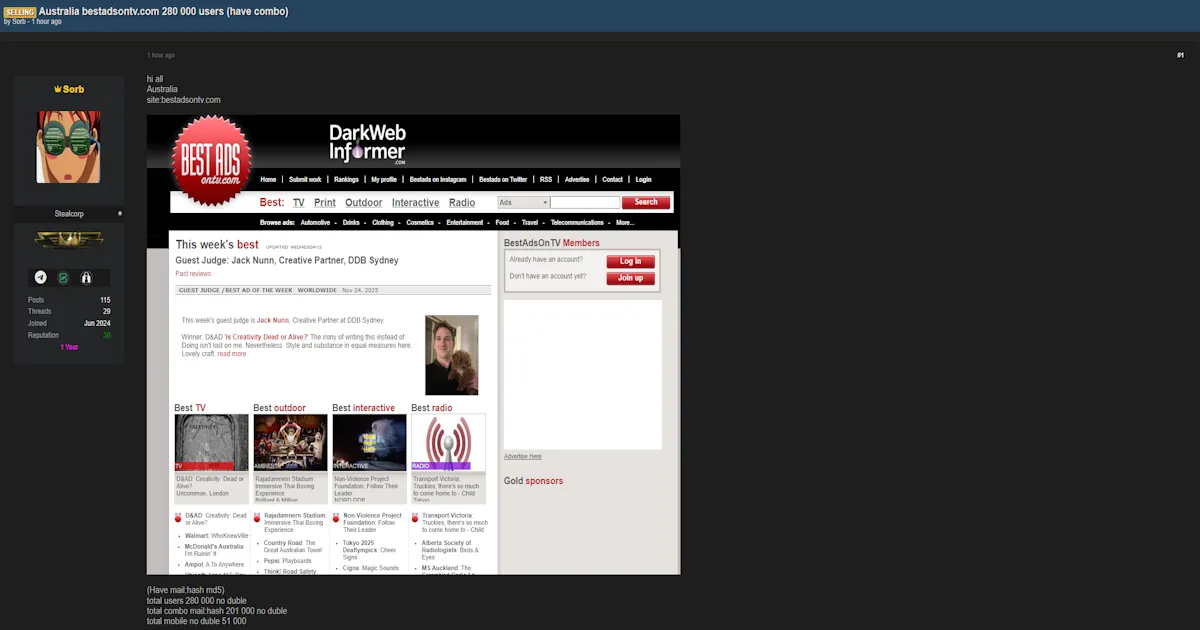Click the padlock contact icon in profile
This screenshot has height=630, width=1200.
click(x=86, y=278)
